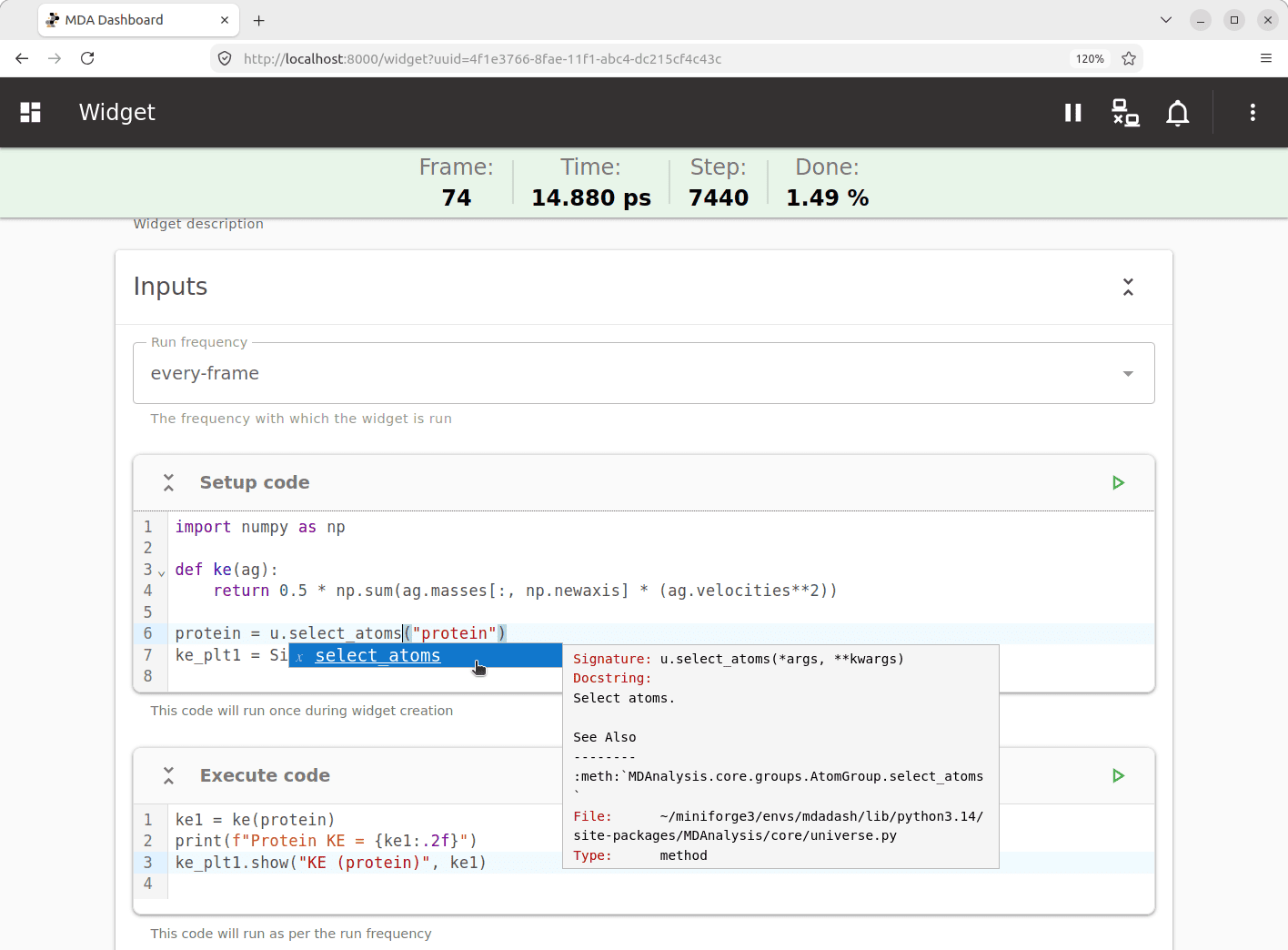Click the print Protein KE code line
The height and width of the screenshot is (950, 1288).
(x=327, y=841)
